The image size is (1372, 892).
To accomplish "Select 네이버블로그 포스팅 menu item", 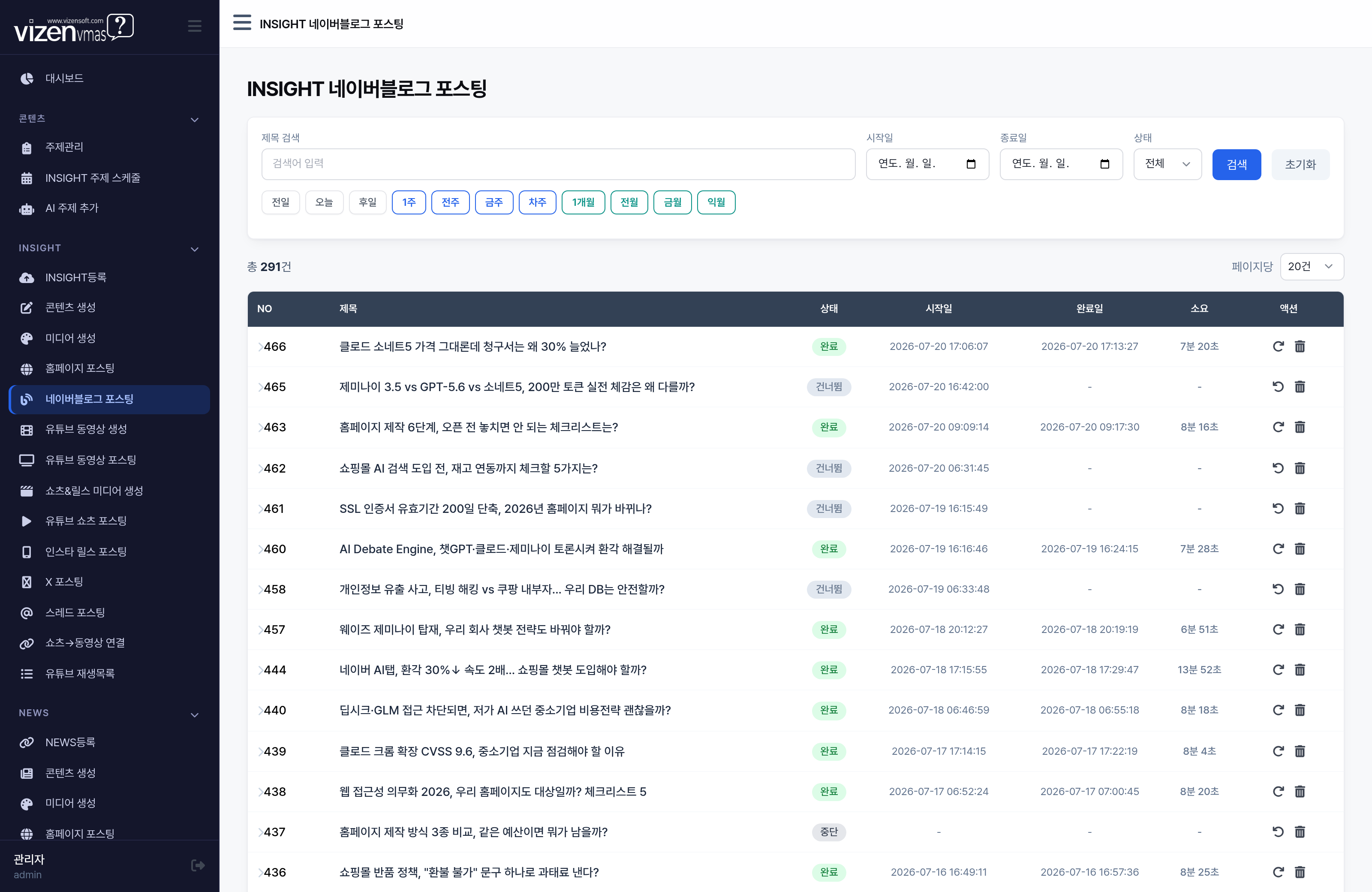I will [109, 399].
